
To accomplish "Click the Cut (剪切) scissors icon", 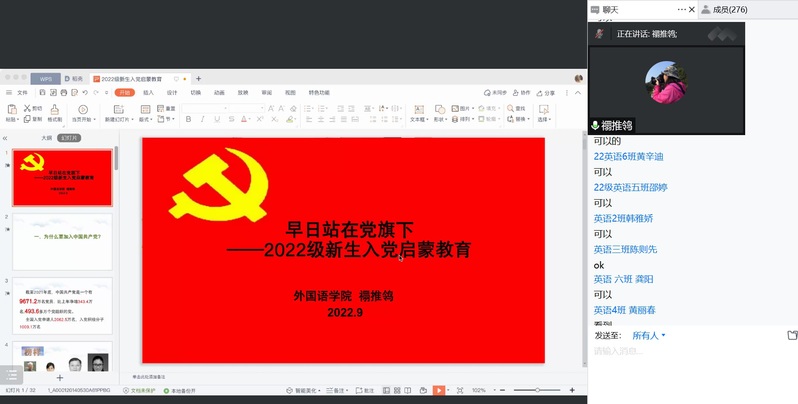I will [x=27, y=108].
